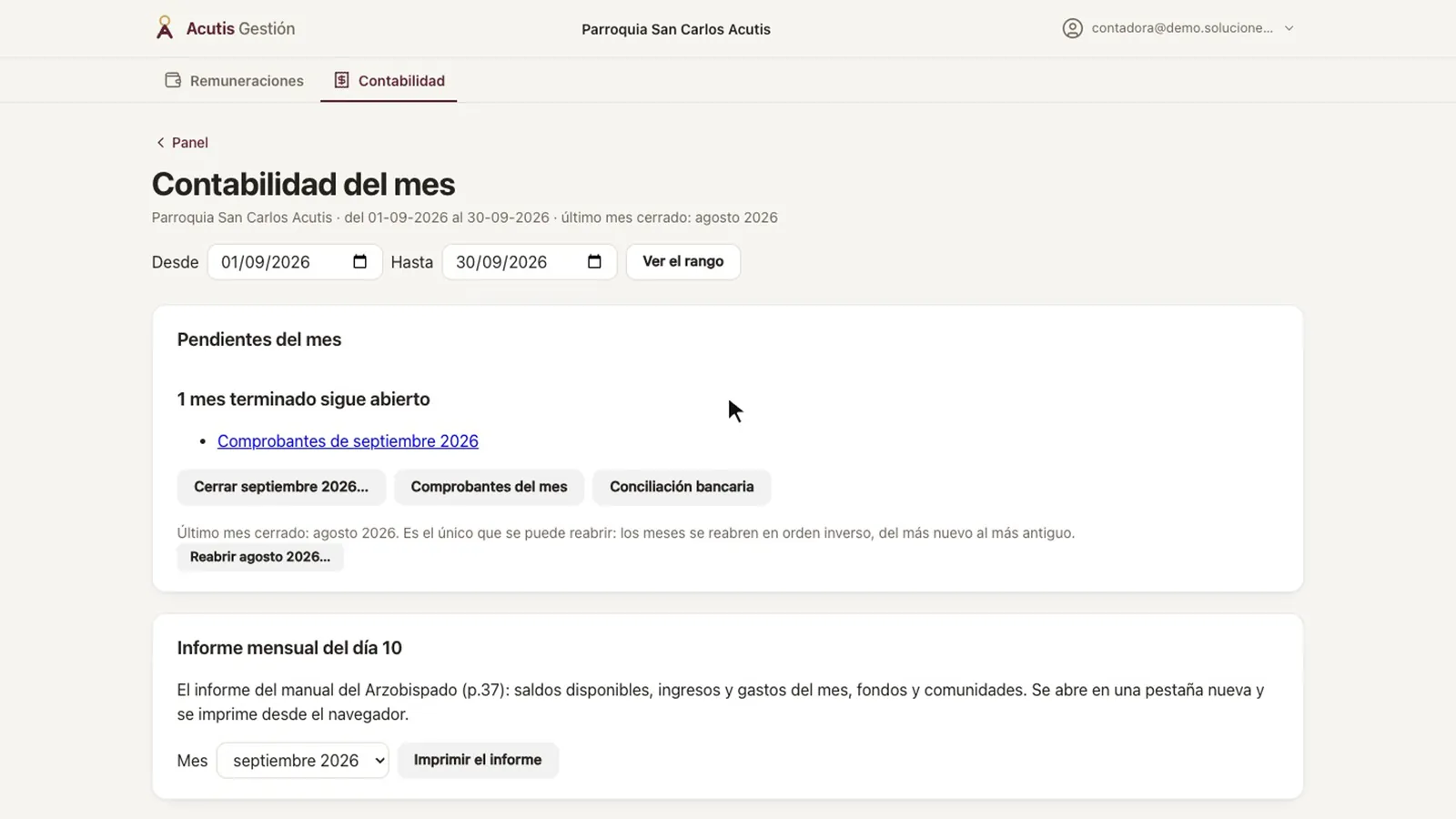Image resolution: width=1456 pixels, height=819 pixels.
Task: Click the user account avatar icon
Action: 1073,28
